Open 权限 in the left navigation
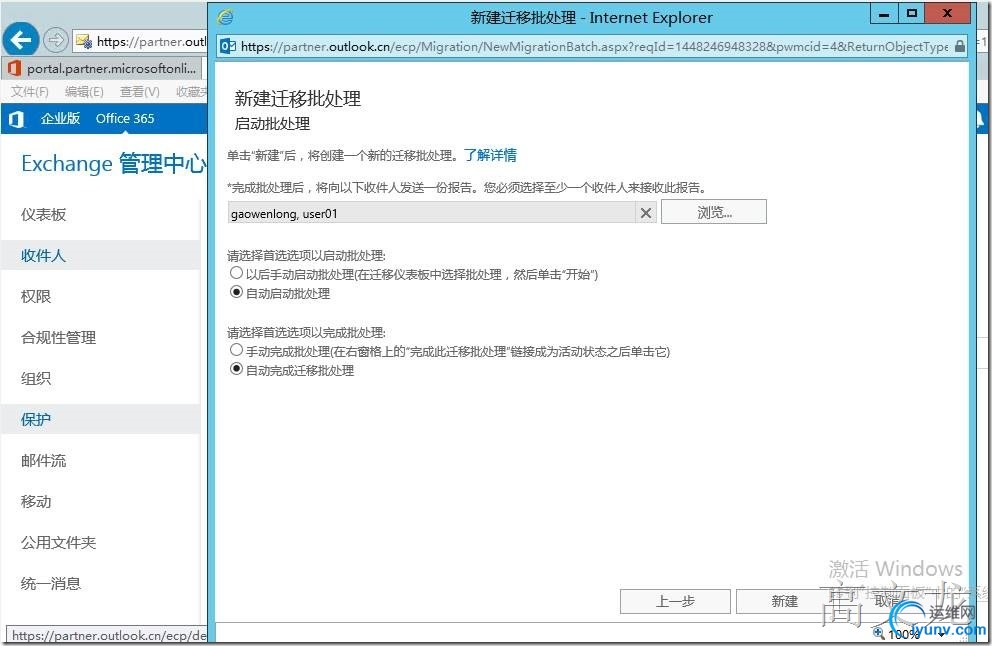Image resolution: width=992 pixels, height=646 pixels. (x=35, y=297)
